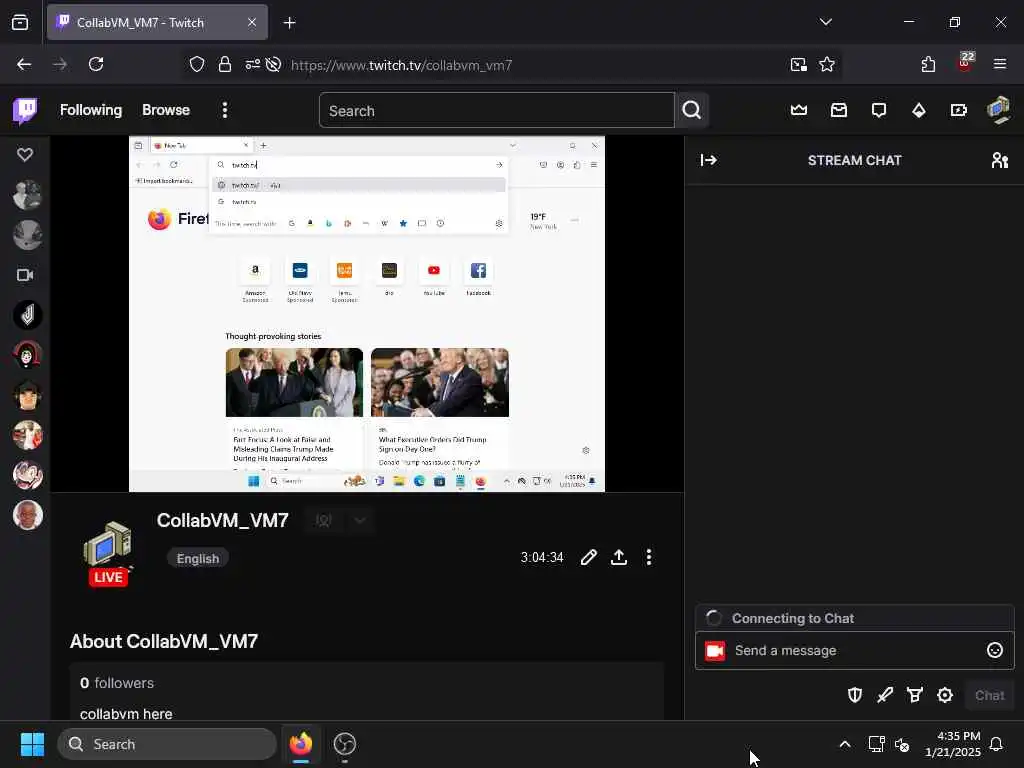Open the site permissions icon in address bar

tap(253, 64)
